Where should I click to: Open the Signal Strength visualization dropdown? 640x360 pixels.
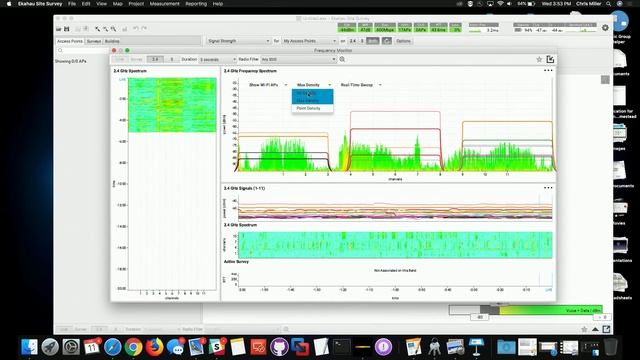pos(238,41)
